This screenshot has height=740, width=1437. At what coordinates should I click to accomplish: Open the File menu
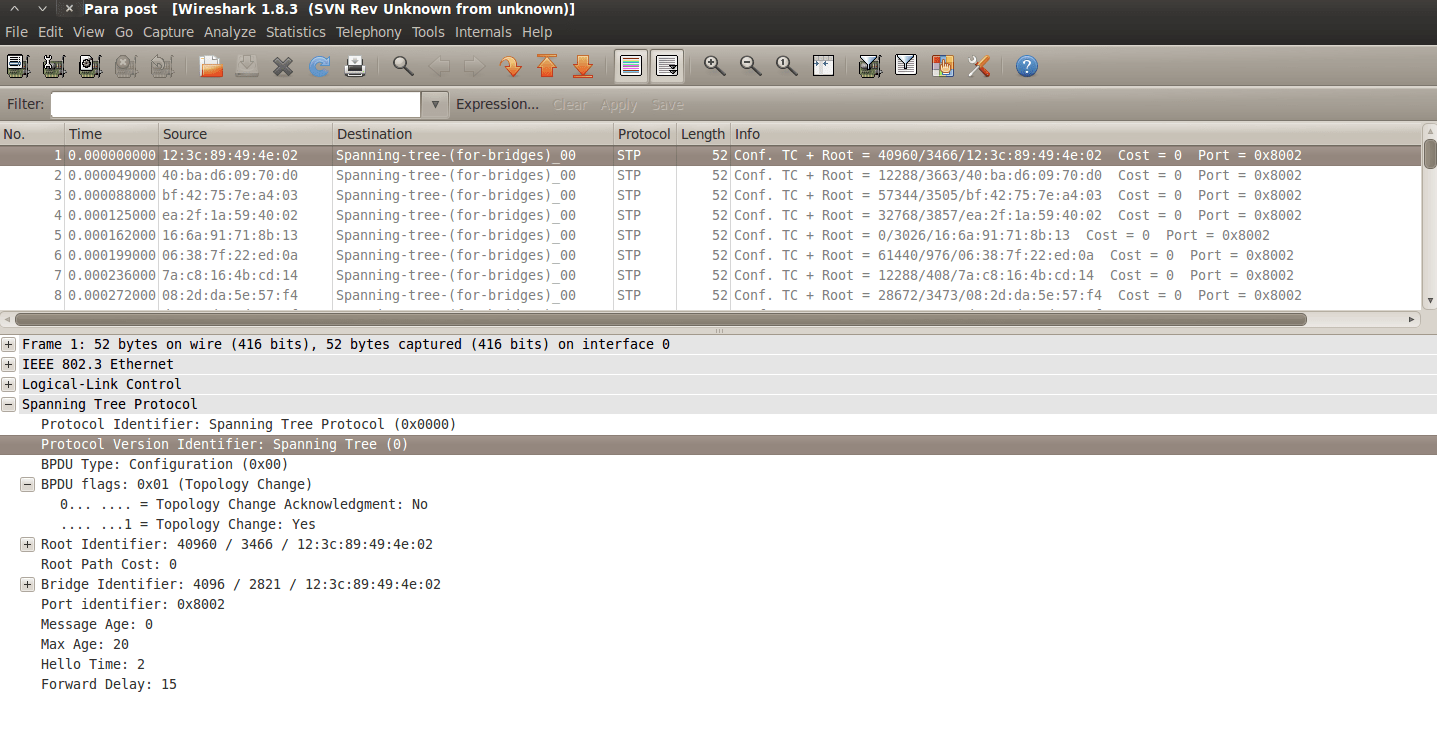[16, 32]
